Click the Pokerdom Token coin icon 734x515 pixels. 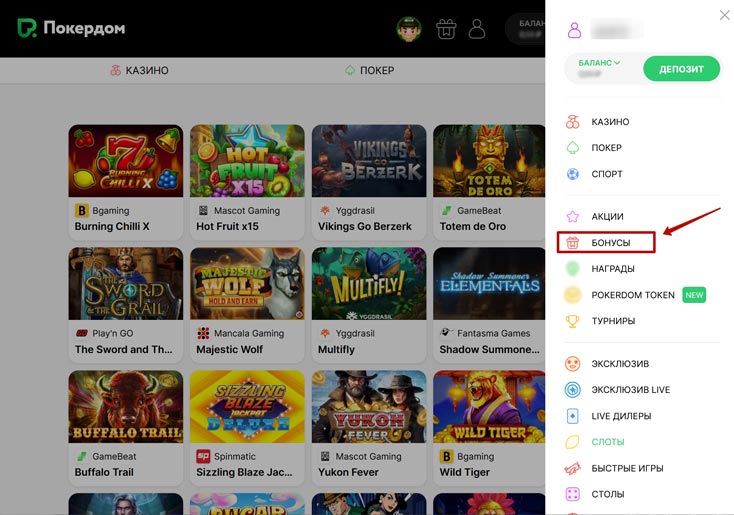click(x=573, y=295)
